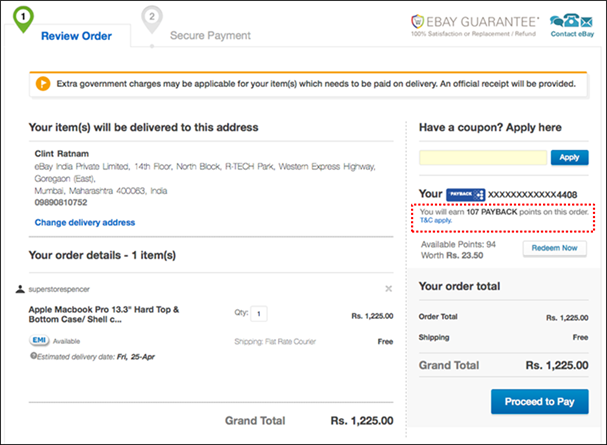Apply the coupon code

click(x=569, y=157)
